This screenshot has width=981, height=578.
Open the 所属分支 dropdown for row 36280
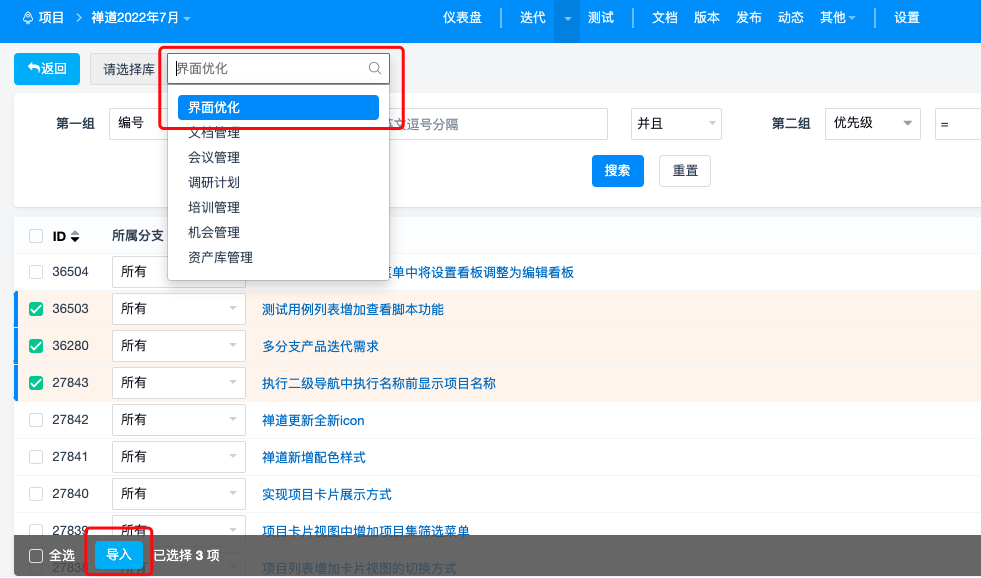(x=179, y=345)
